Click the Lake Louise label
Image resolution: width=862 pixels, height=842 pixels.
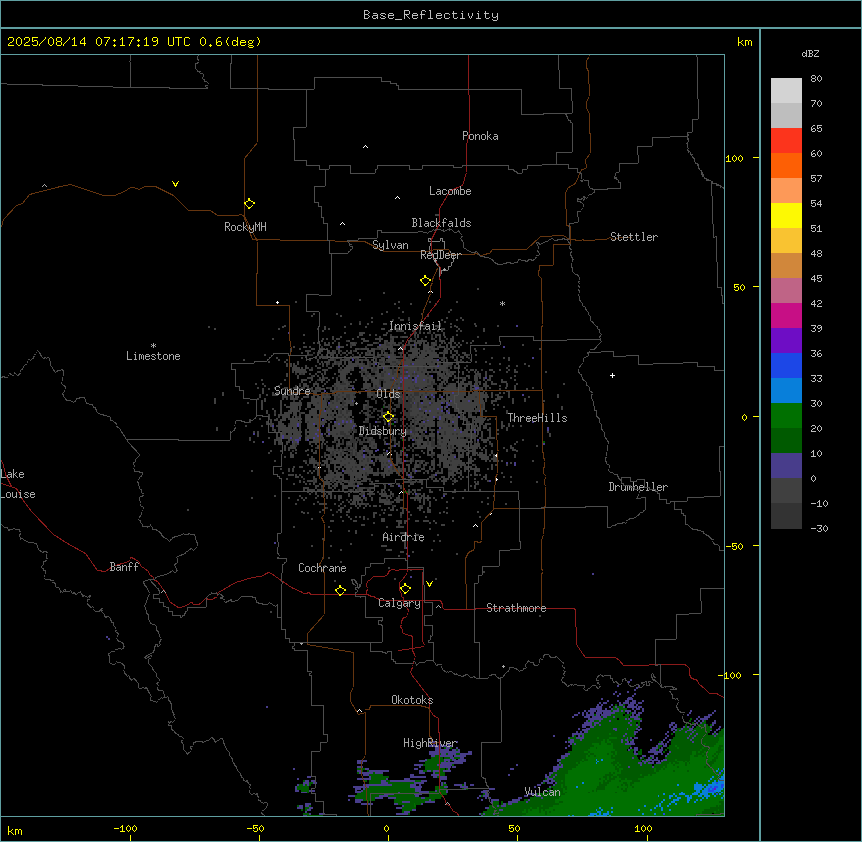[18, 484]
